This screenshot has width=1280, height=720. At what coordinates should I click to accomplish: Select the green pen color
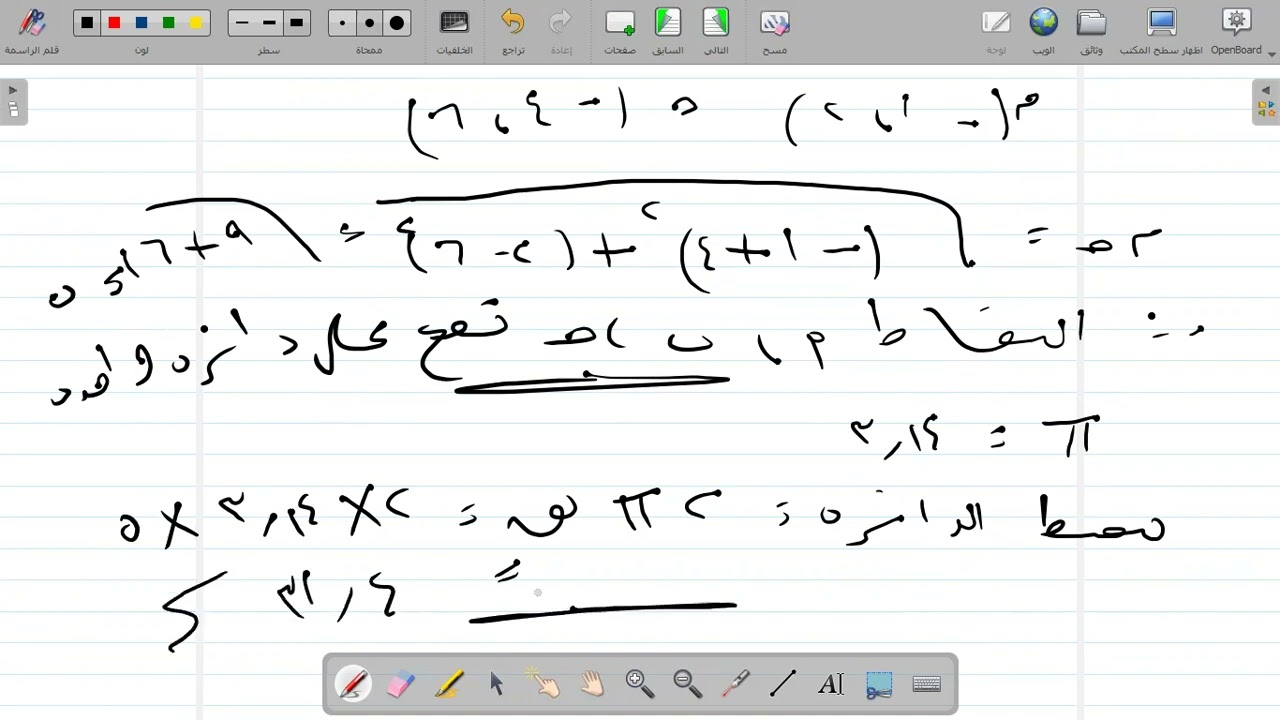168,23
